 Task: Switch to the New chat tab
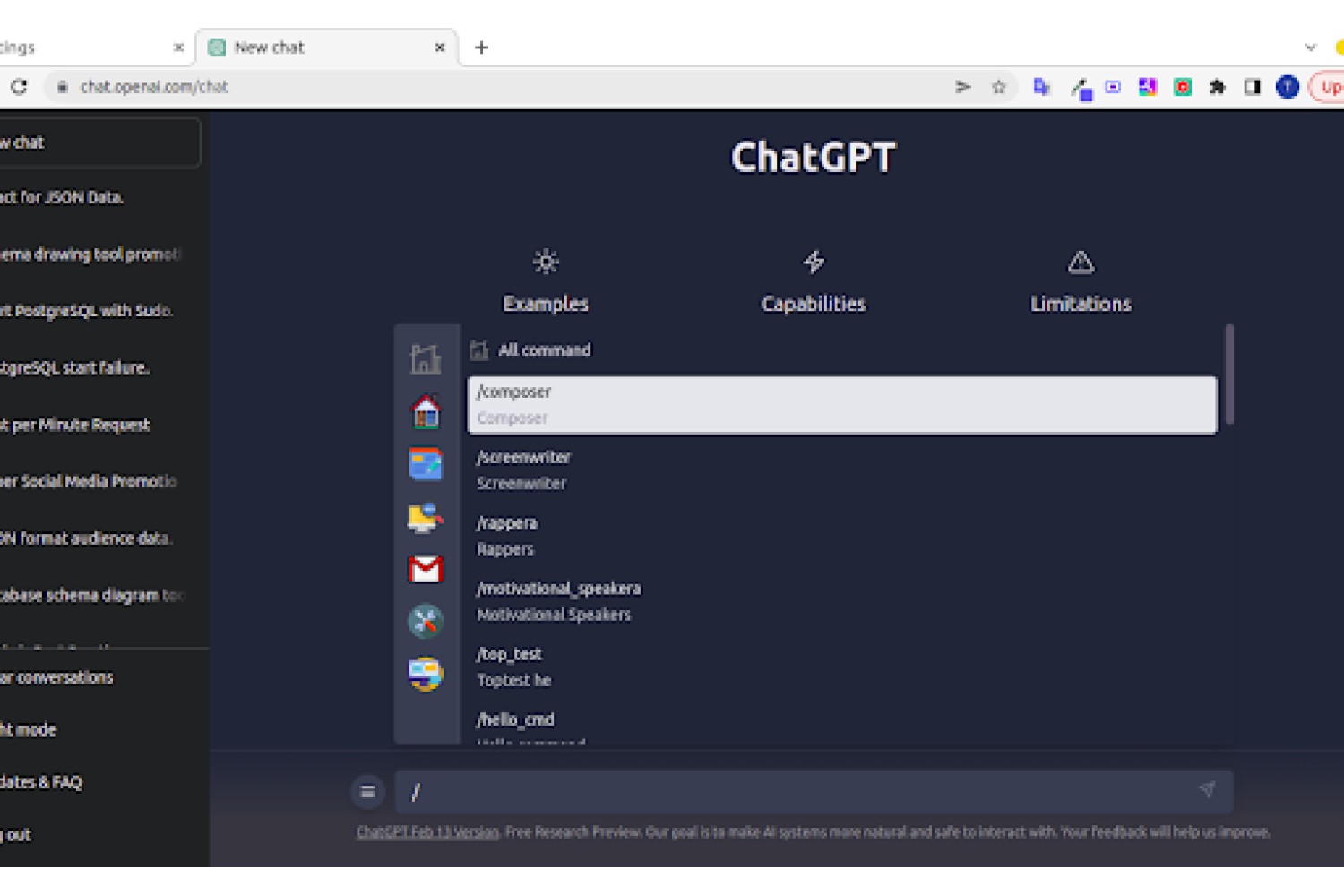327,47
